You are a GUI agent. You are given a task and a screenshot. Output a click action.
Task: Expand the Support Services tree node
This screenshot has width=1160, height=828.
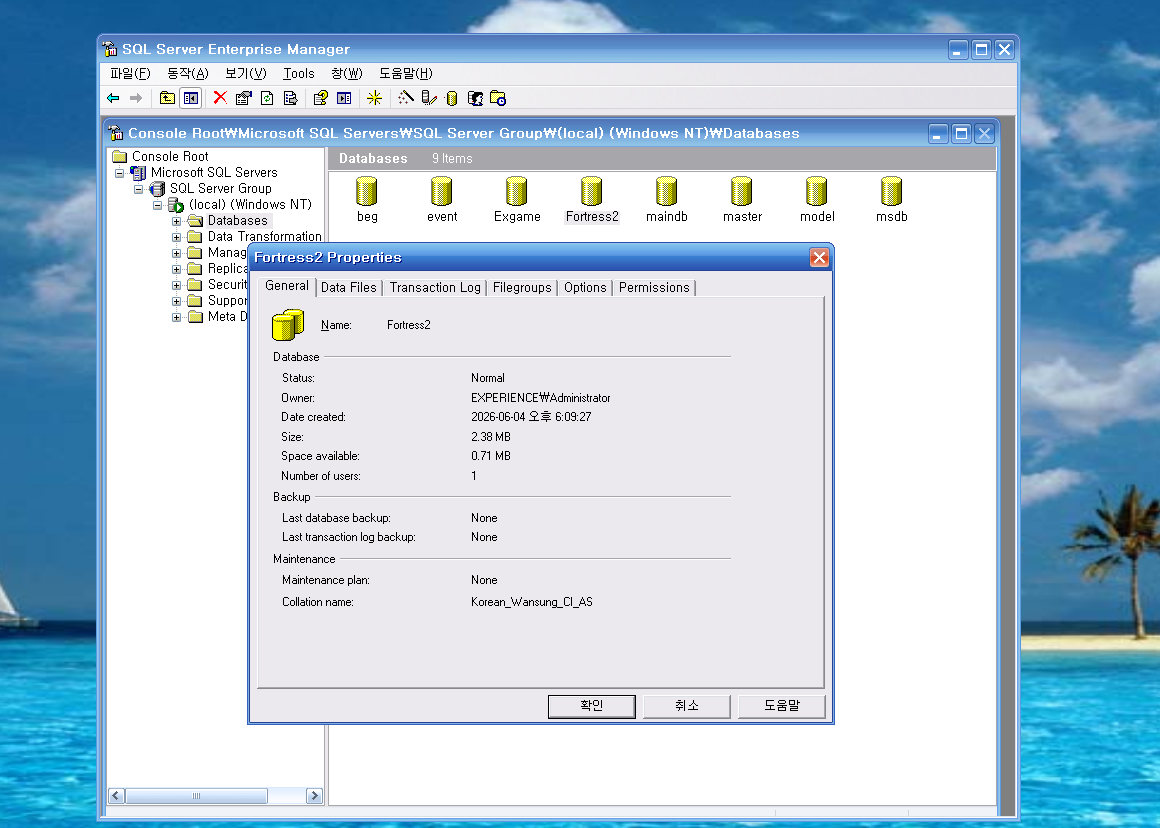(x=176, y=301)
